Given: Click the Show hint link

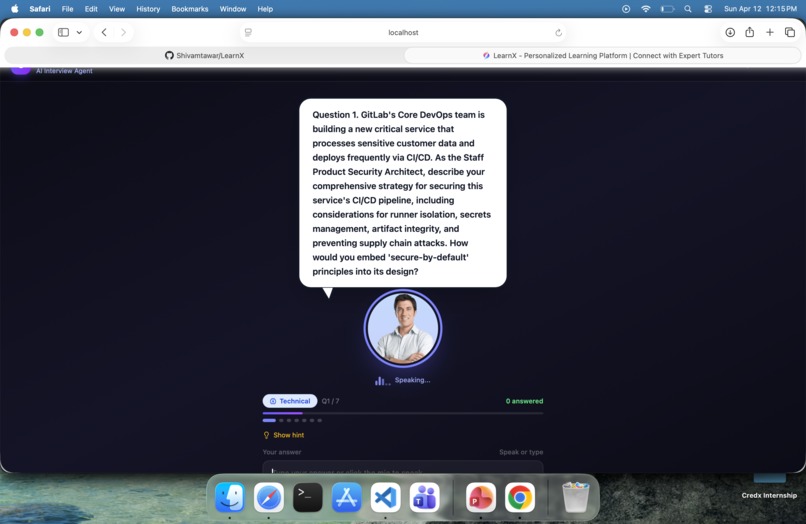Looking at the screenshot, I should coord(288,435).
